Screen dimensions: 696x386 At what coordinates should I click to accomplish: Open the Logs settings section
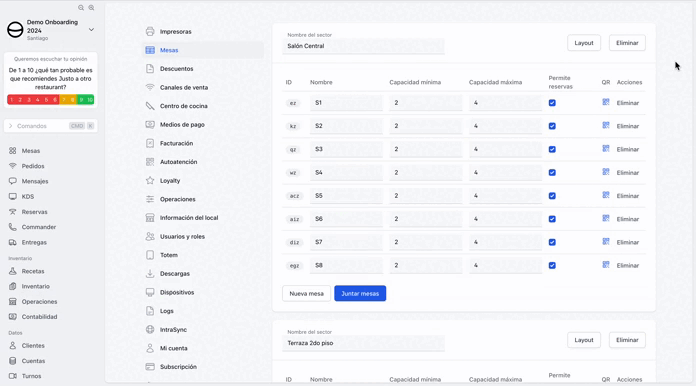[203, 311]
